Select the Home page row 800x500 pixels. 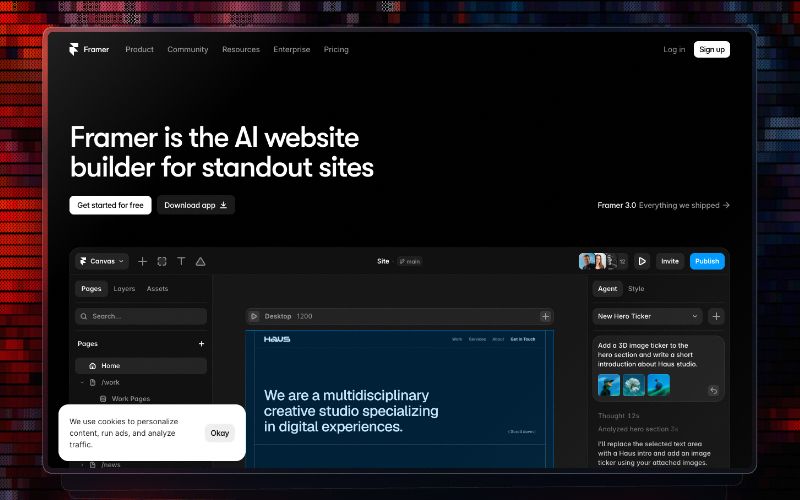click(141, 366)
